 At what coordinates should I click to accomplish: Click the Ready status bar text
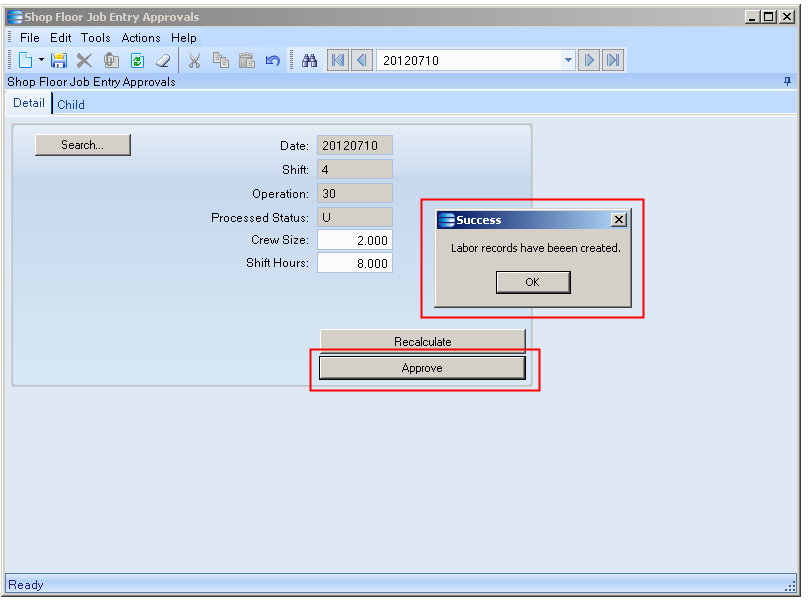point(26,585)
